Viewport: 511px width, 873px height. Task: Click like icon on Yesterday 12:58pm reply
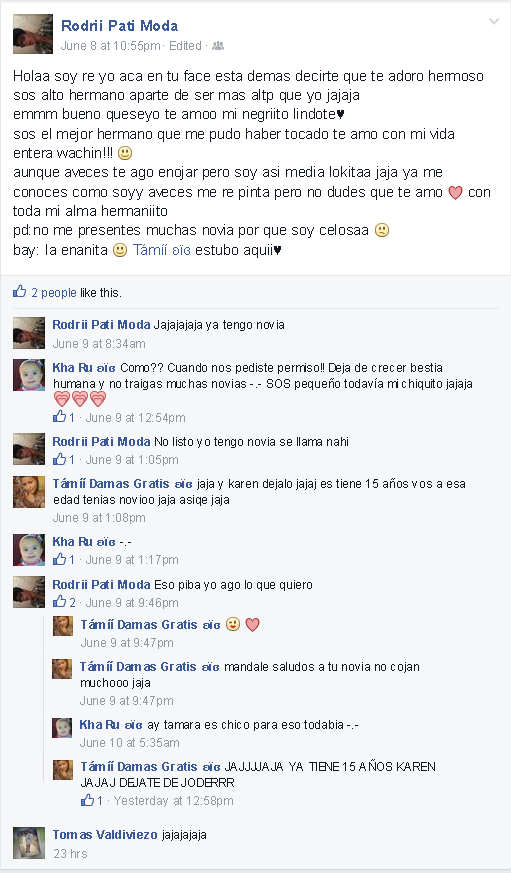click(87, 800)
